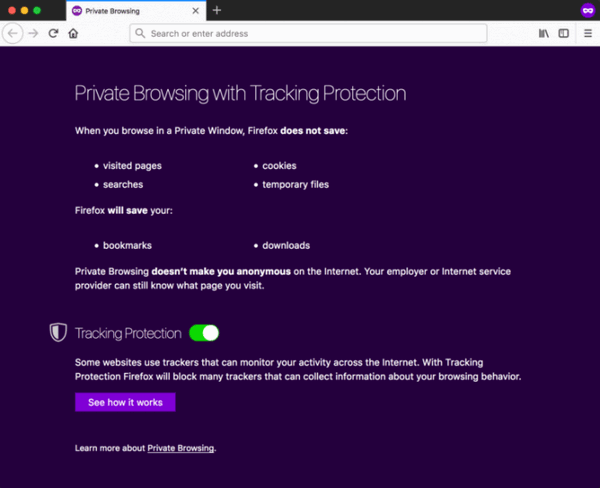Close the window with red button
Screen dimensions: 600x488
click(11, 10)
